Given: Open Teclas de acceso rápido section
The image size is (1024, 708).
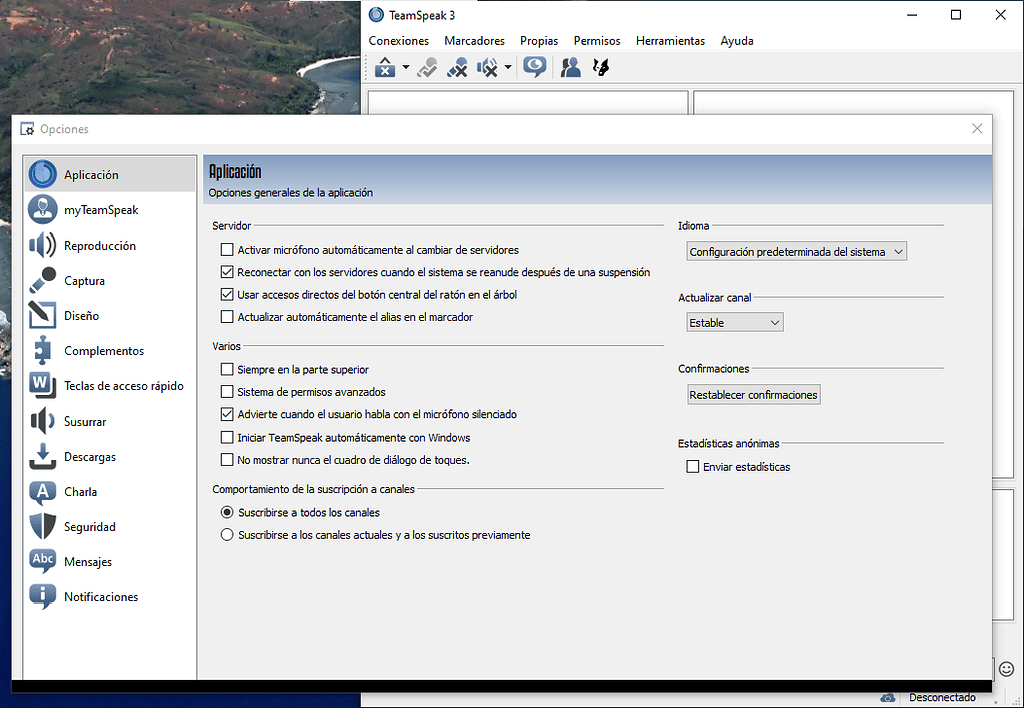Looking at the screenshot, I should (123, 386).
